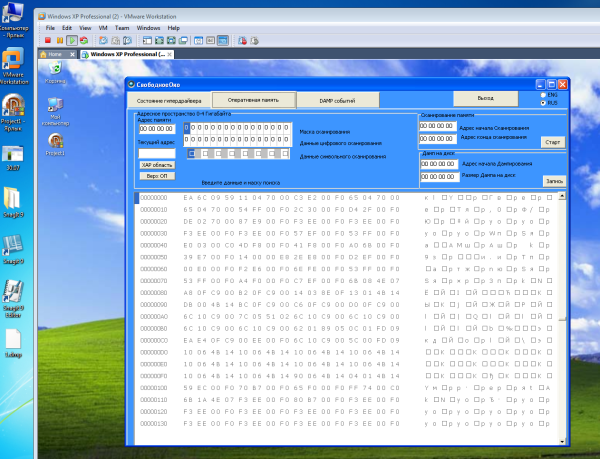This screenshot has height=459, width=600.
Task: Switch to DAMP событий tab
Action: [338, 101]
